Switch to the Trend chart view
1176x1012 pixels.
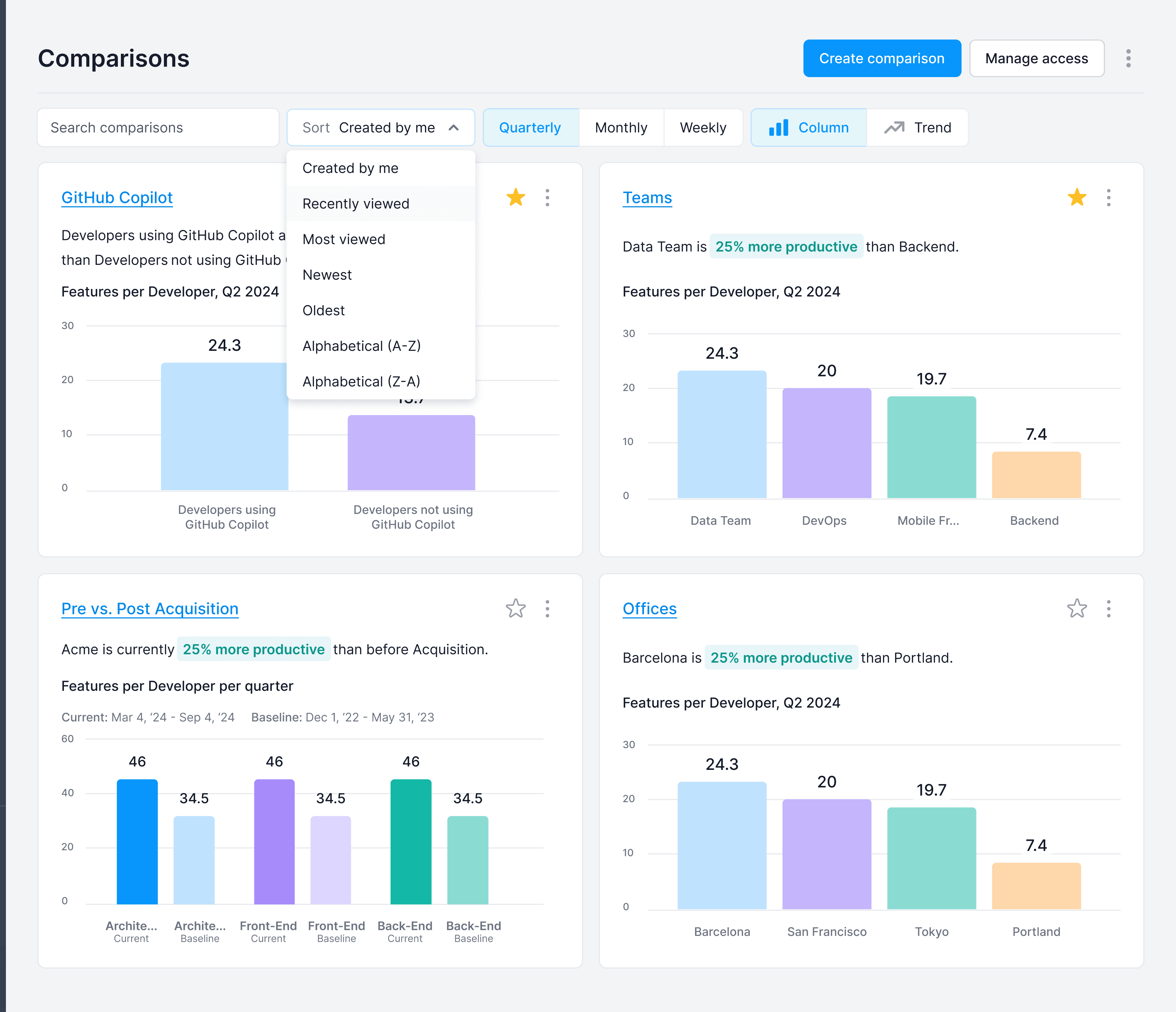pyautogui.click(x=917, y=127)
